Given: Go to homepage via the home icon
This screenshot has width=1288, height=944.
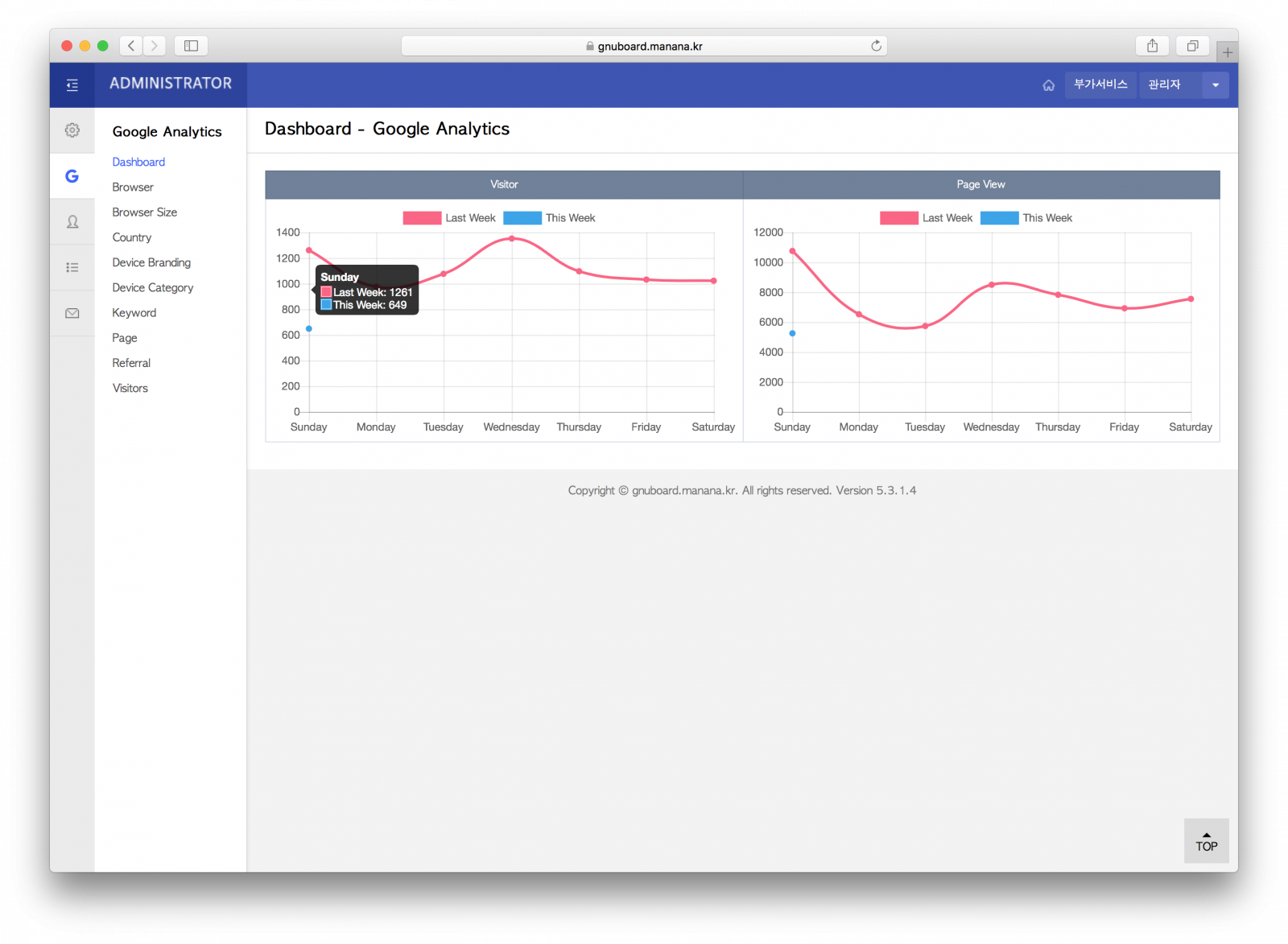Looking at the screenshot, I should click(1048, 85).
